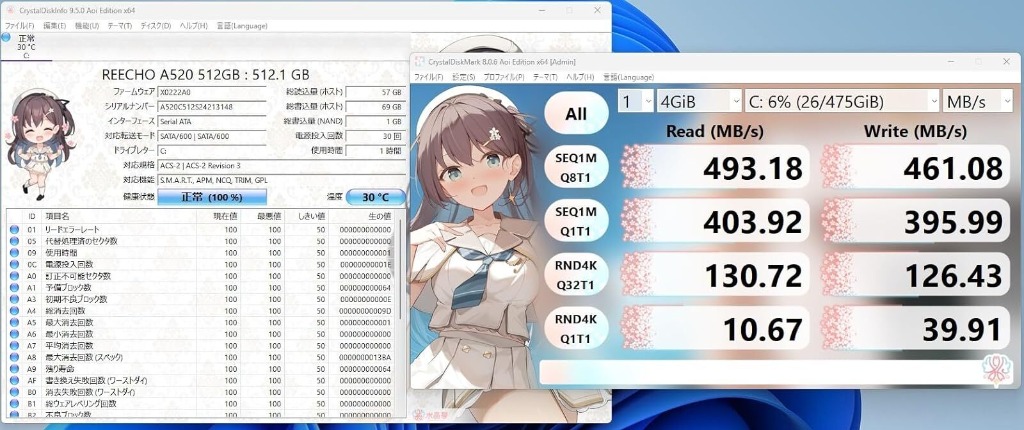Click the chibi character image in CrystalDiskInfo

coord(40,144)
